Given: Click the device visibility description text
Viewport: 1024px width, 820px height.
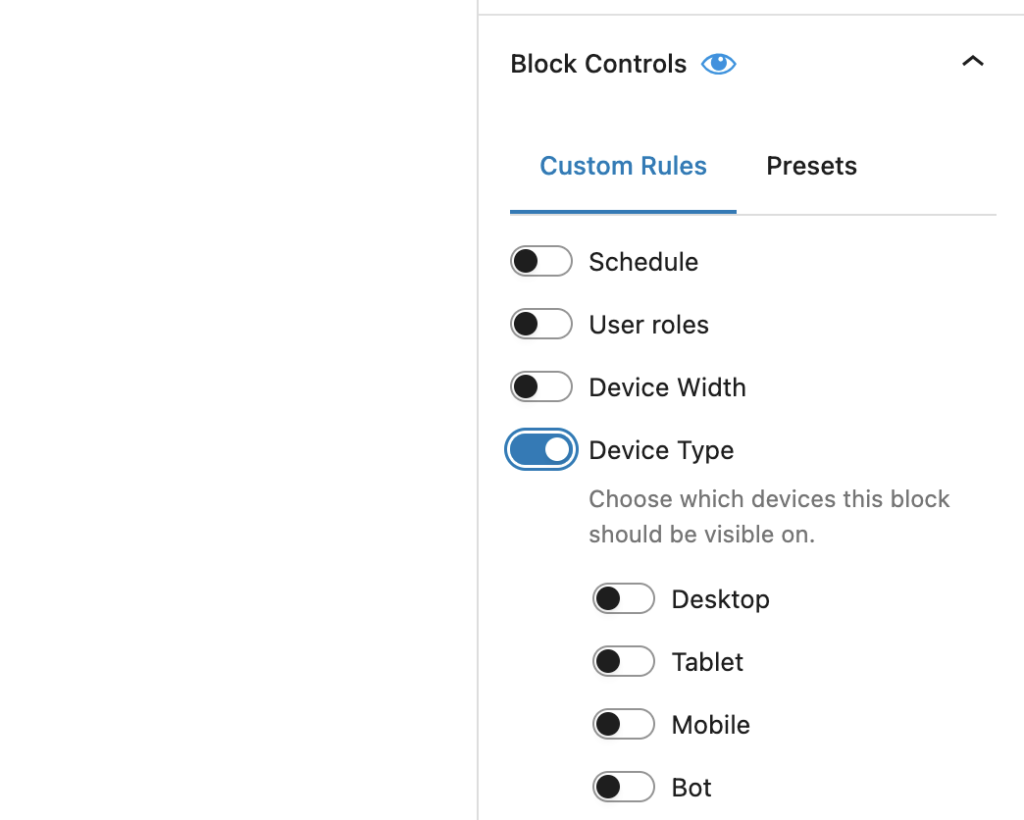Looking at the screenshot, I should (x=769, y=516).
